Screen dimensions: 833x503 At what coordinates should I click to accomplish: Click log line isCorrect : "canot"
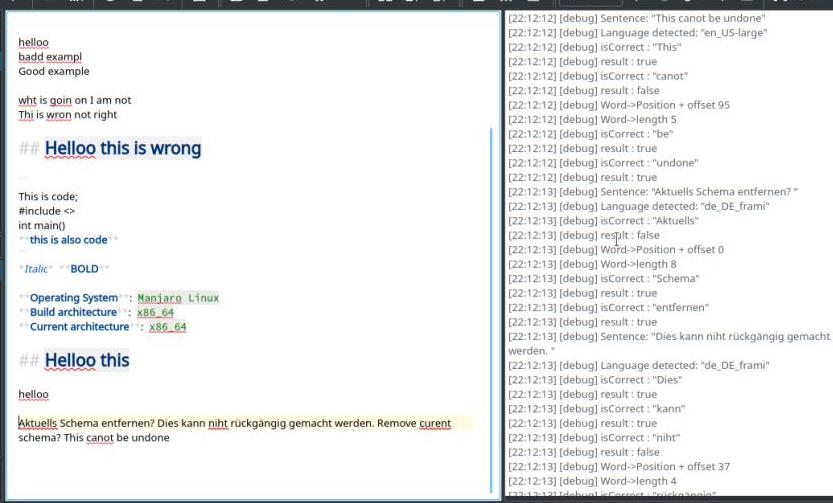(598, 76)
